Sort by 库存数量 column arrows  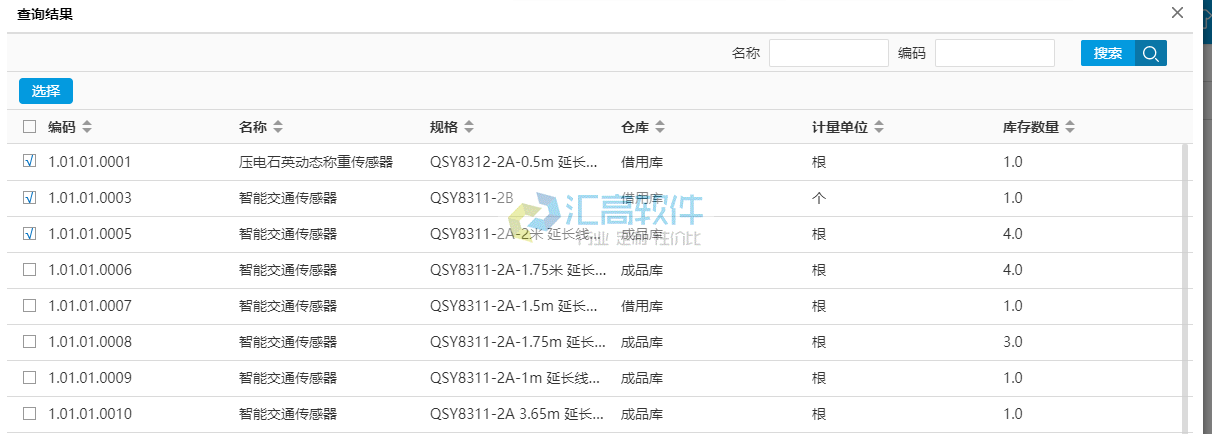tap(1070, 127)
